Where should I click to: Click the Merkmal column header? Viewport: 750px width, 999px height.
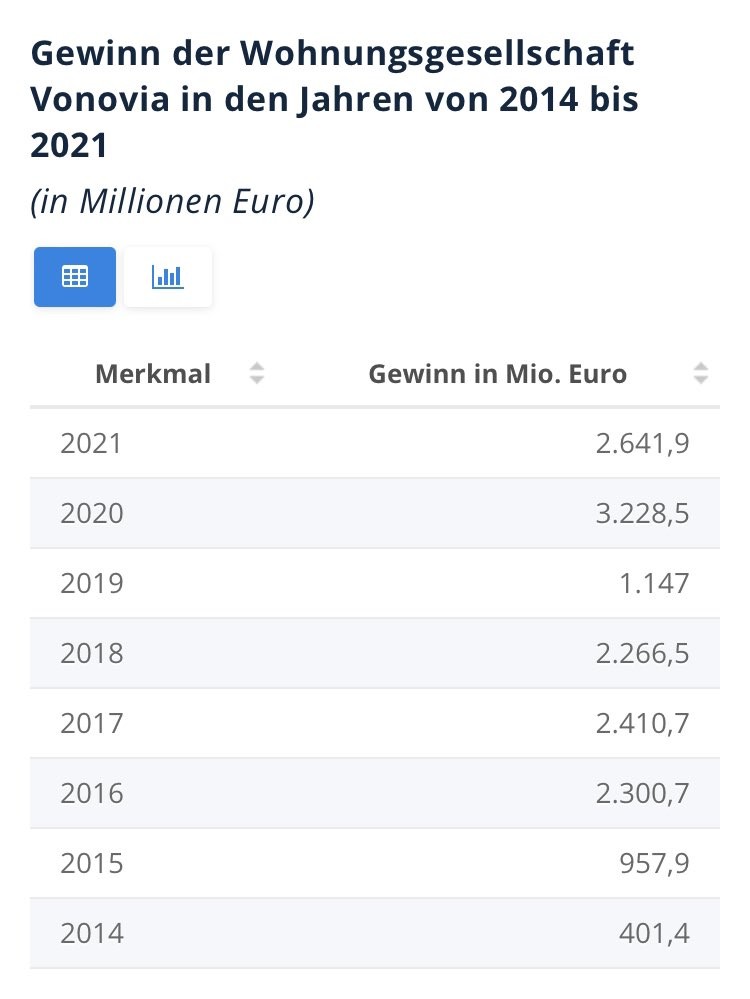pos(153,374)
